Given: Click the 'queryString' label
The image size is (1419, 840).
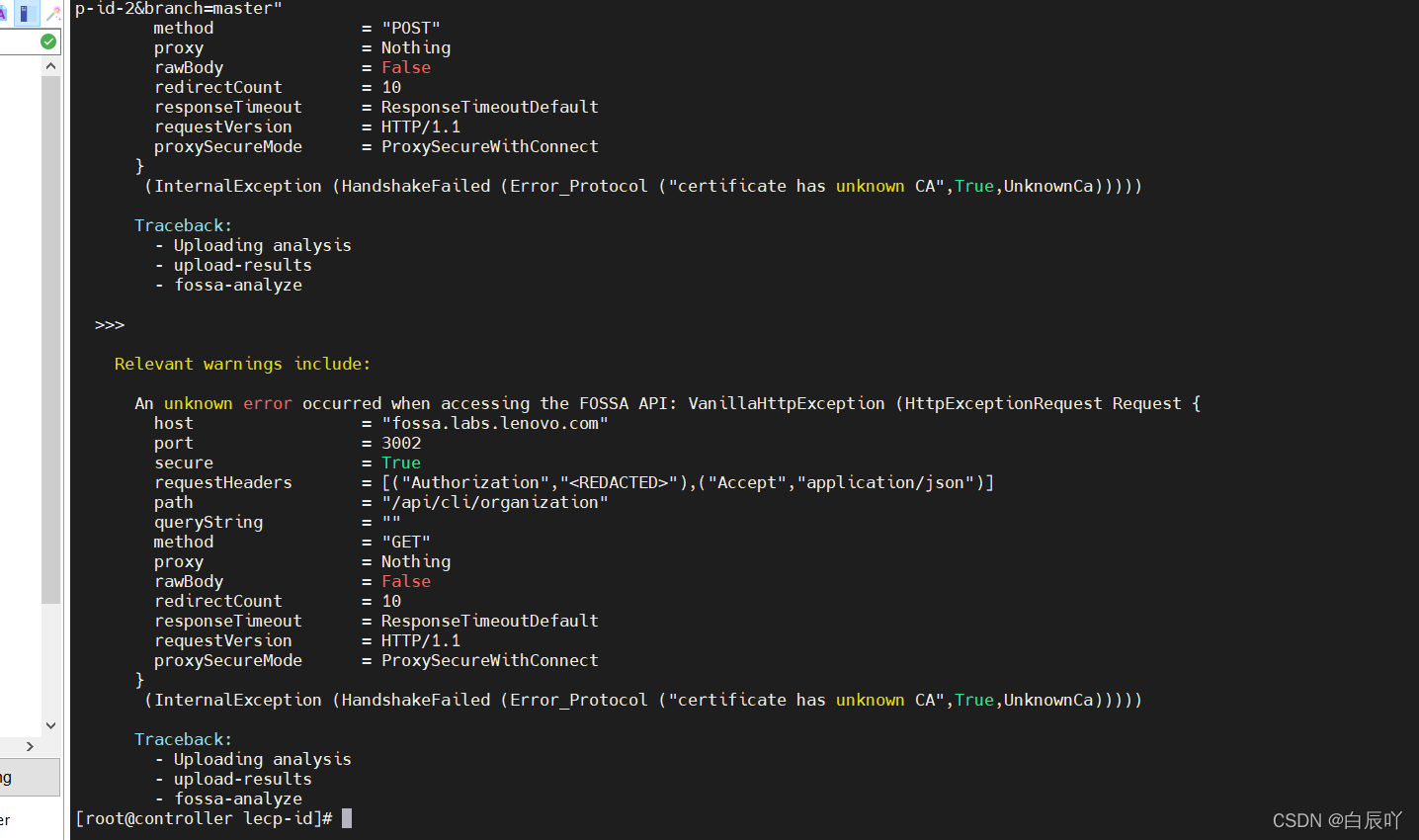Looking at the screenshot, I should coord(209,522).
